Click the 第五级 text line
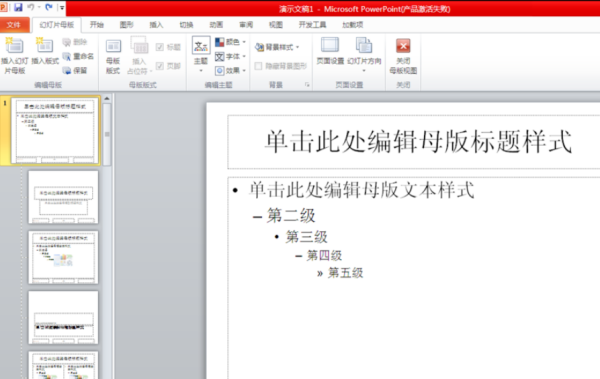 click(x=346, y=273)
